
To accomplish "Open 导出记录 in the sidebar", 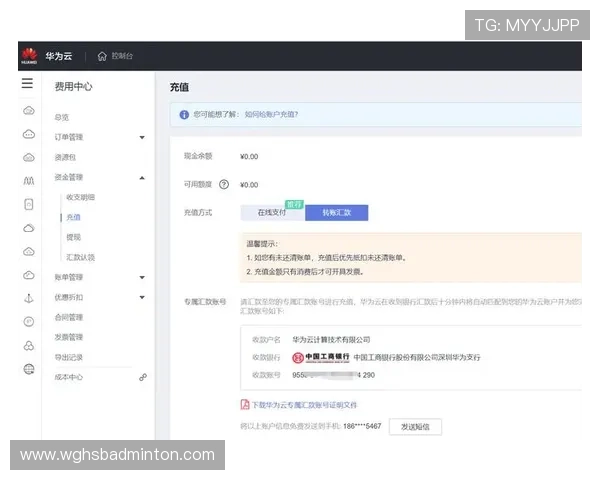I will click(x=69, y=357).
